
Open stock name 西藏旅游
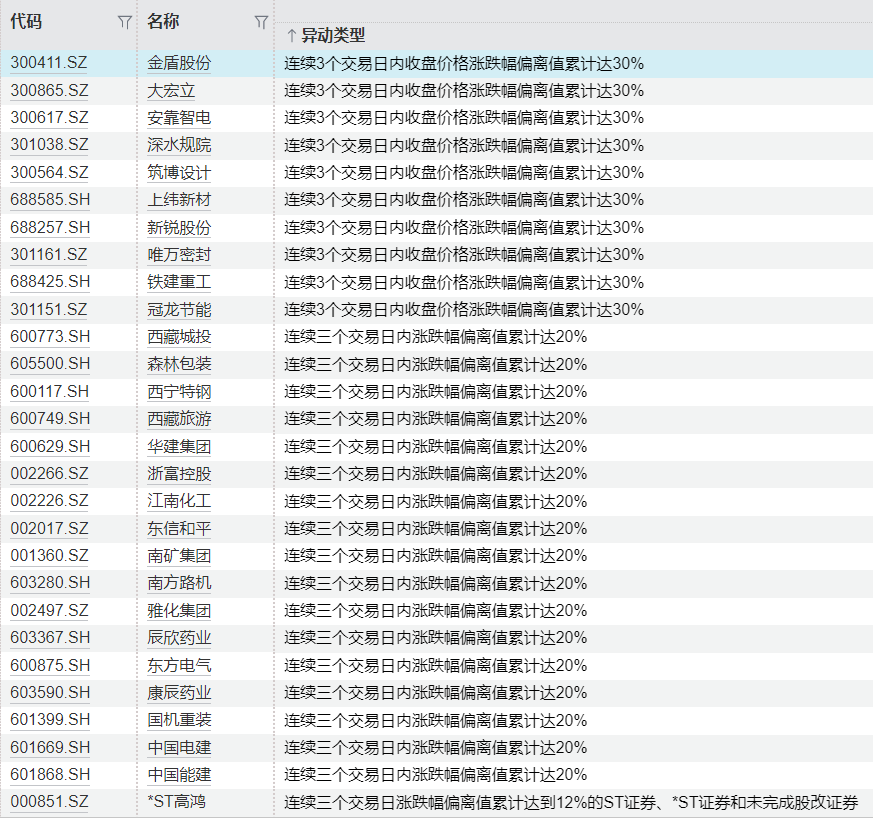click(179, 419)
